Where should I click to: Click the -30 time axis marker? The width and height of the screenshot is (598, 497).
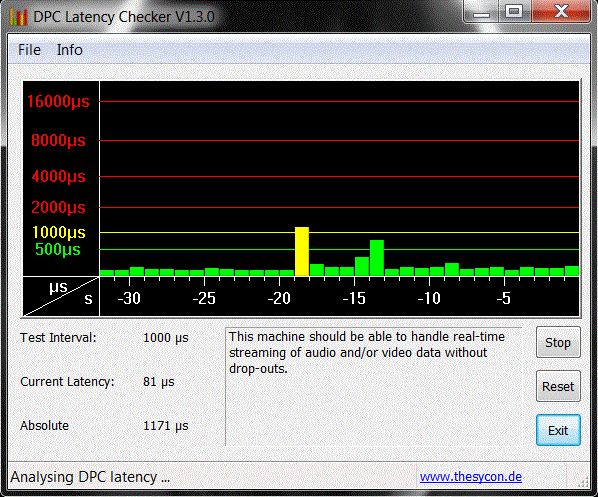pos(129,298)
